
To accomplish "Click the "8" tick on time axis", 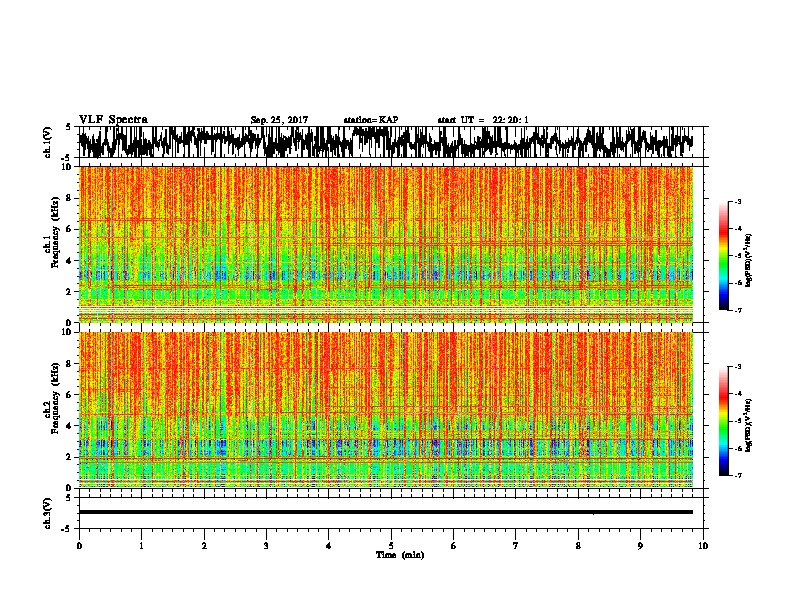I will click(x=578, y=546).
